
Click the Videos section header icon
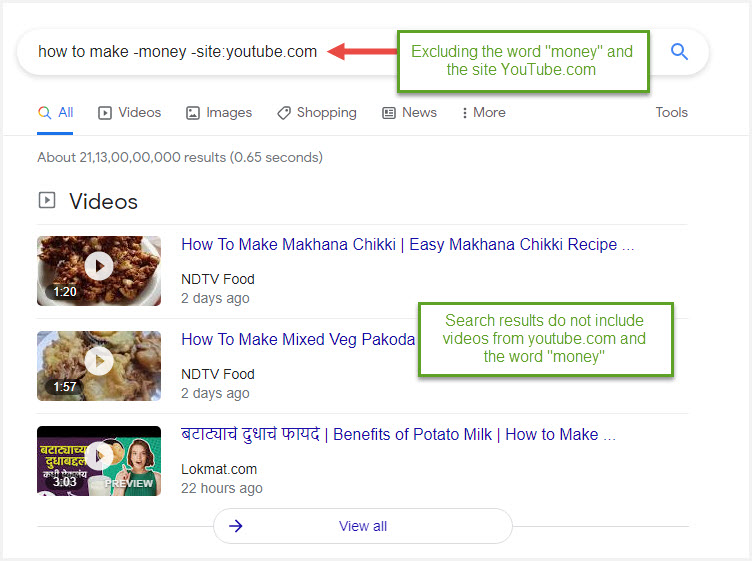[x=46, y=201]
